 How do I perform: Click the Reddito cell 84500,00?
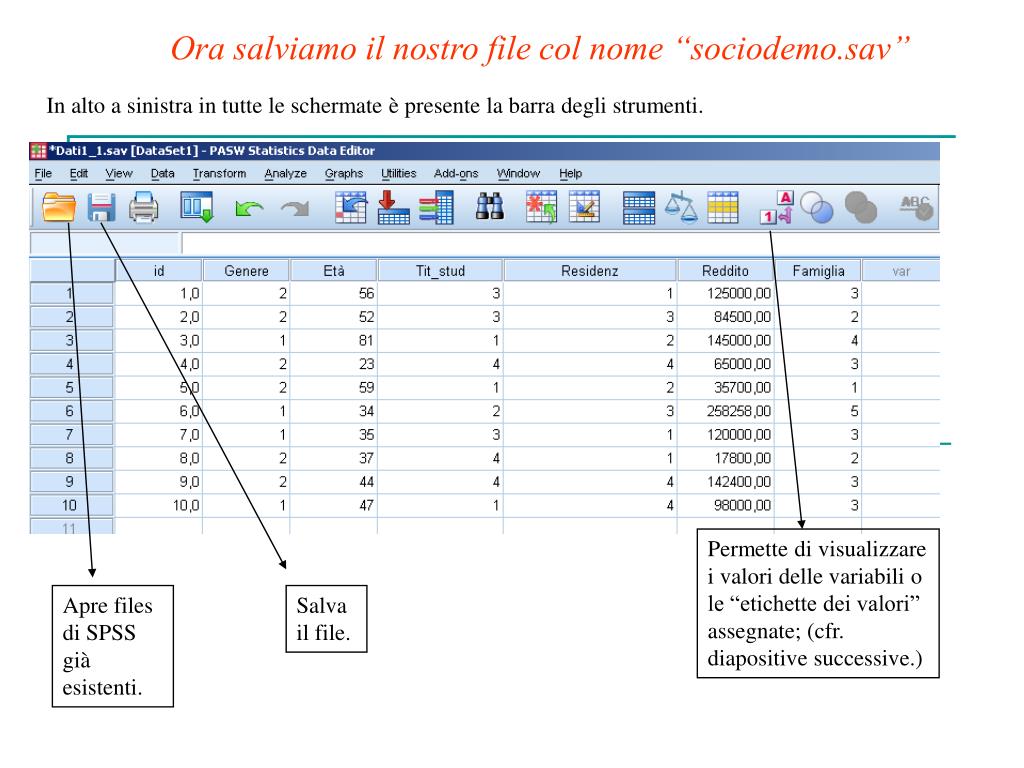click(x=726, y=317)
